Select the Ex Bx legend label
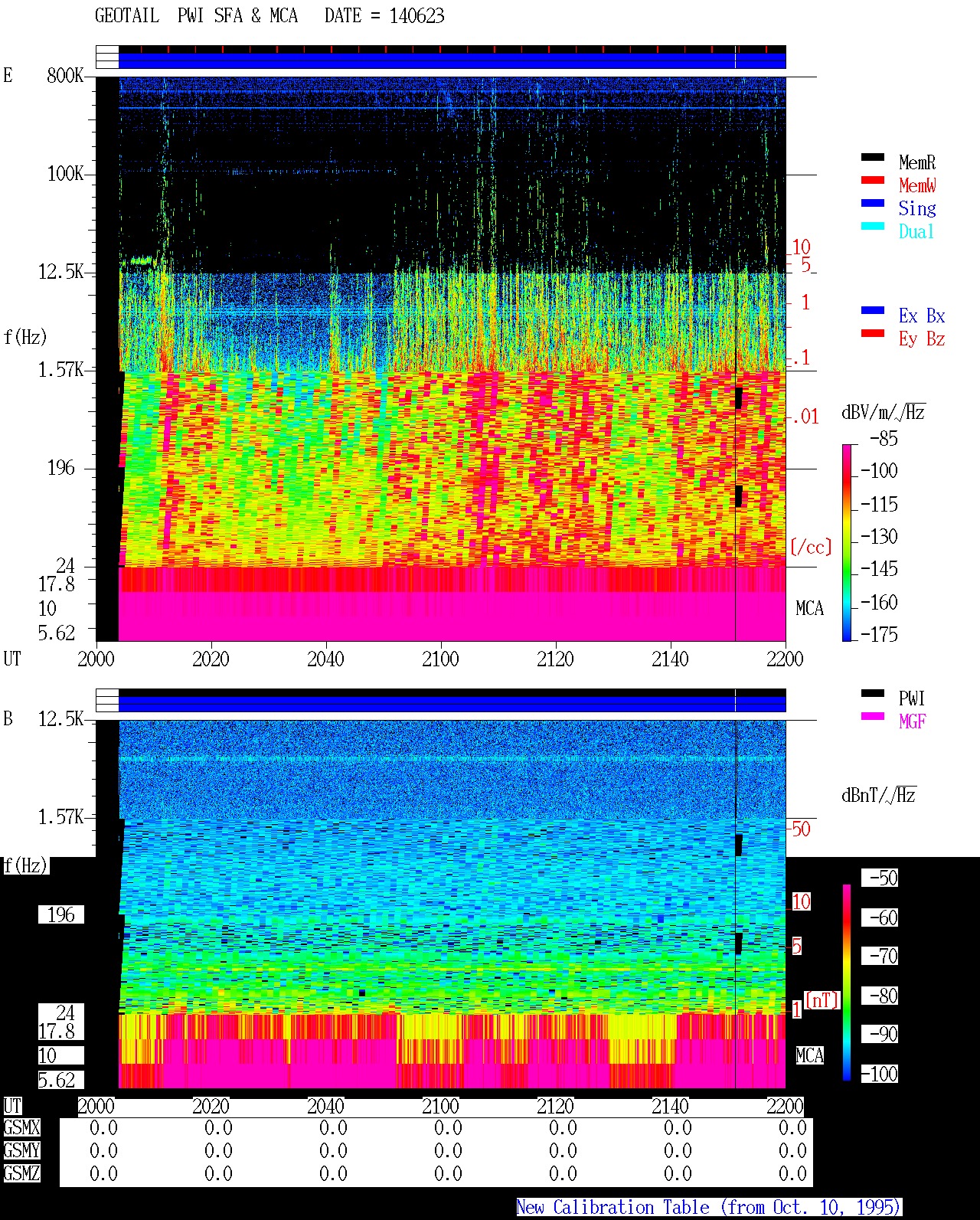 [x=922, y=316]
